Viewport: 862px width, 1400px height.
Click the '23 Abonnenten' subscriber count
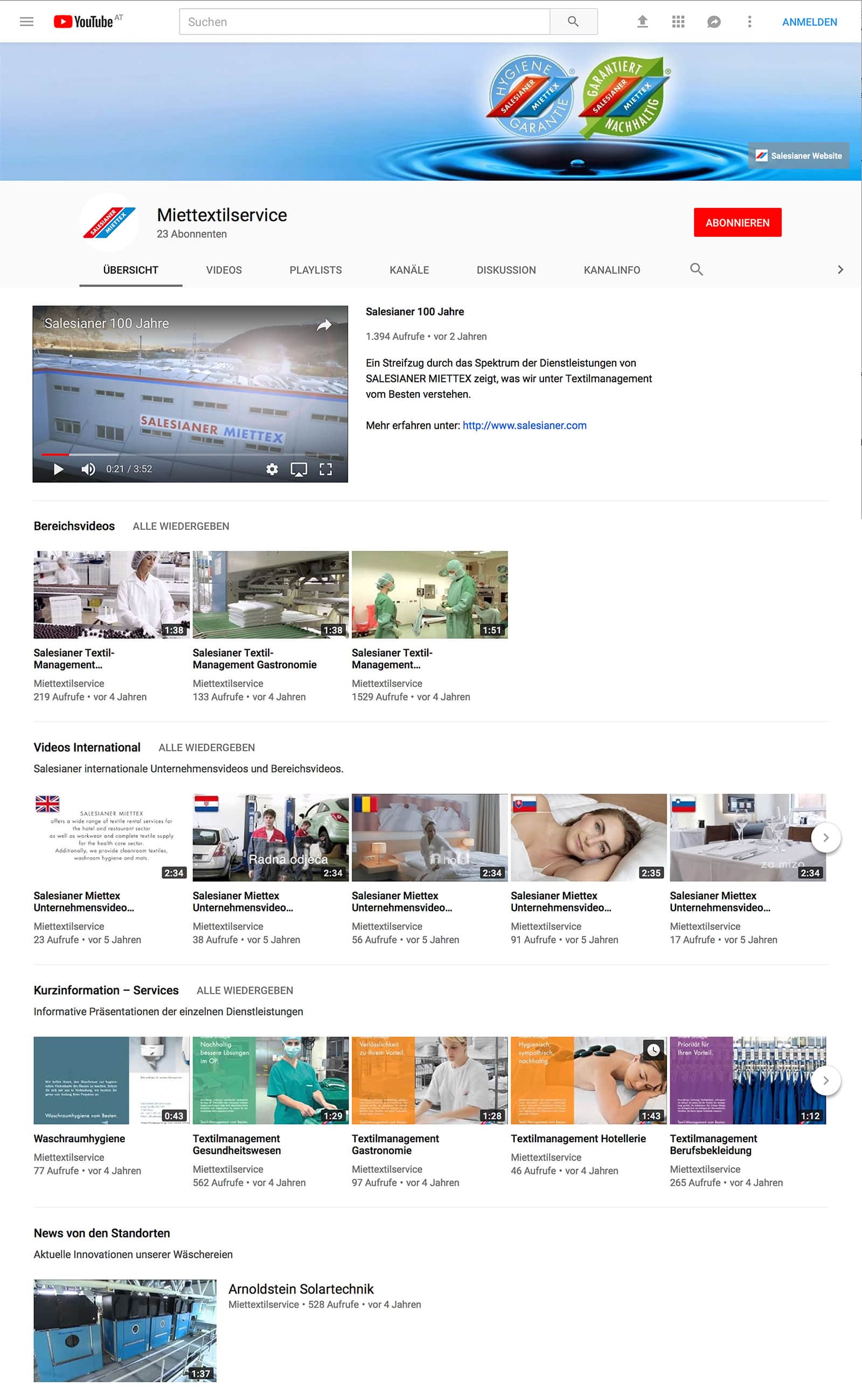coord(192,234)
